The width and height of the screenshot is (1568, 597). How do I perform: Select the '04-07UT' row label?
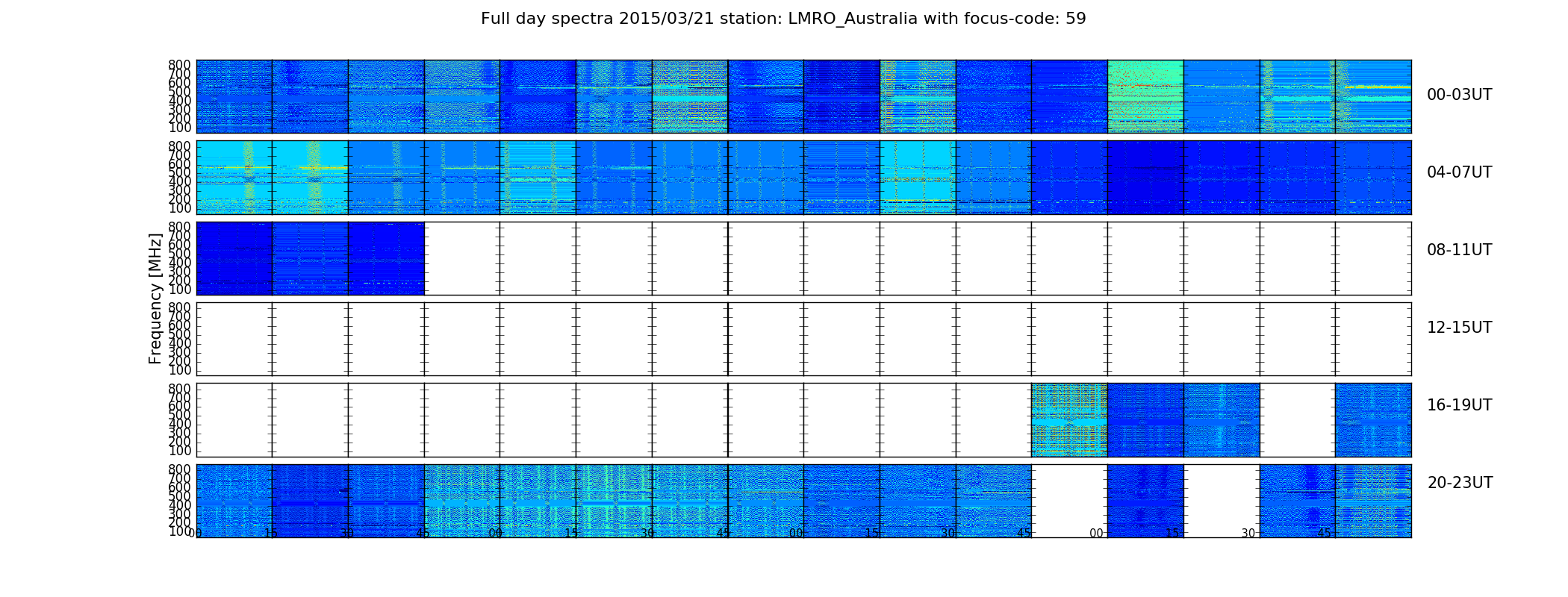click(1459, 172)
